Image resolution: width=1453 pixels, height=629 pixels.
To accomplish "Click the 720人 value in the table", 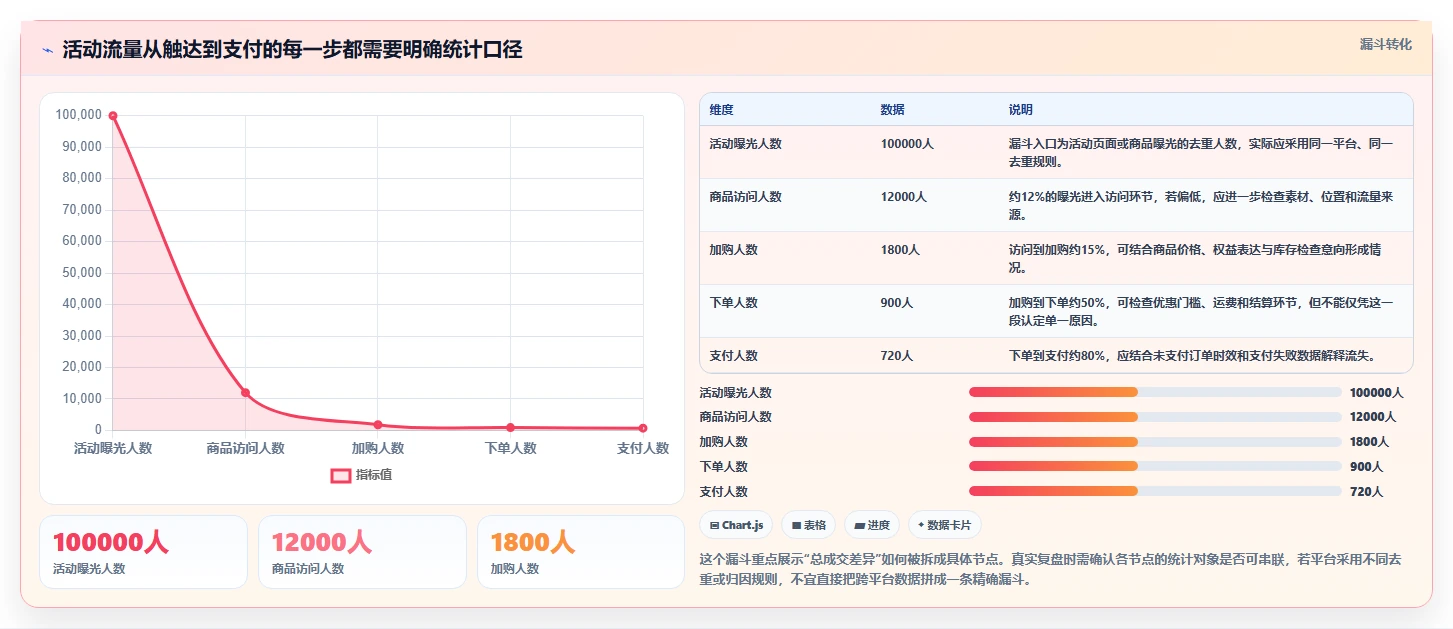I will point(896,356).
